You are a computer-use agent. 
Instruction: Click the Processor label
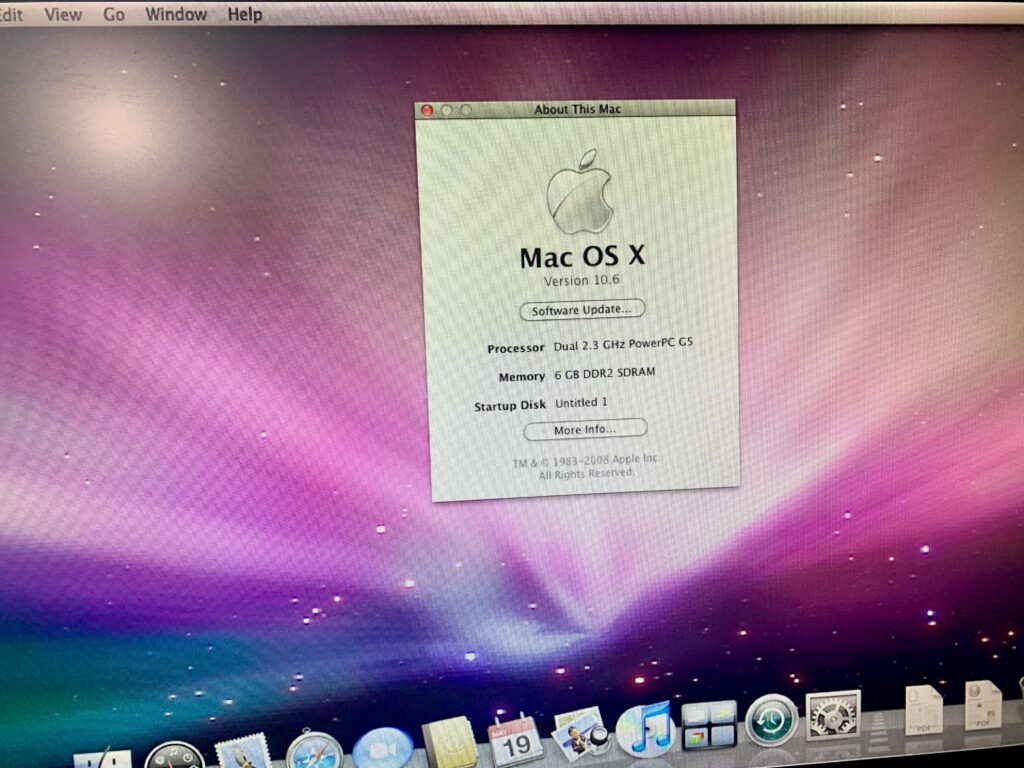click(515, 348)
